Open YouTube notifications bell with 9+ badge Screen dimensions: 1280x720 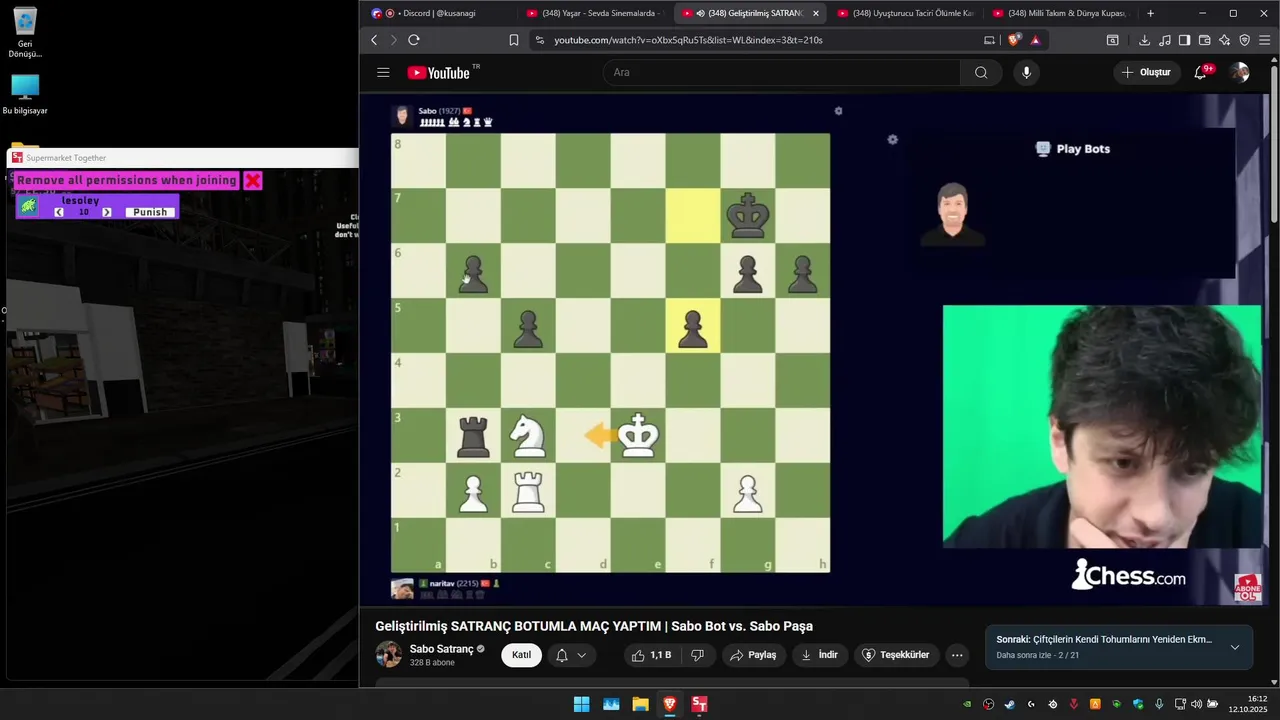coord(1203,72)
